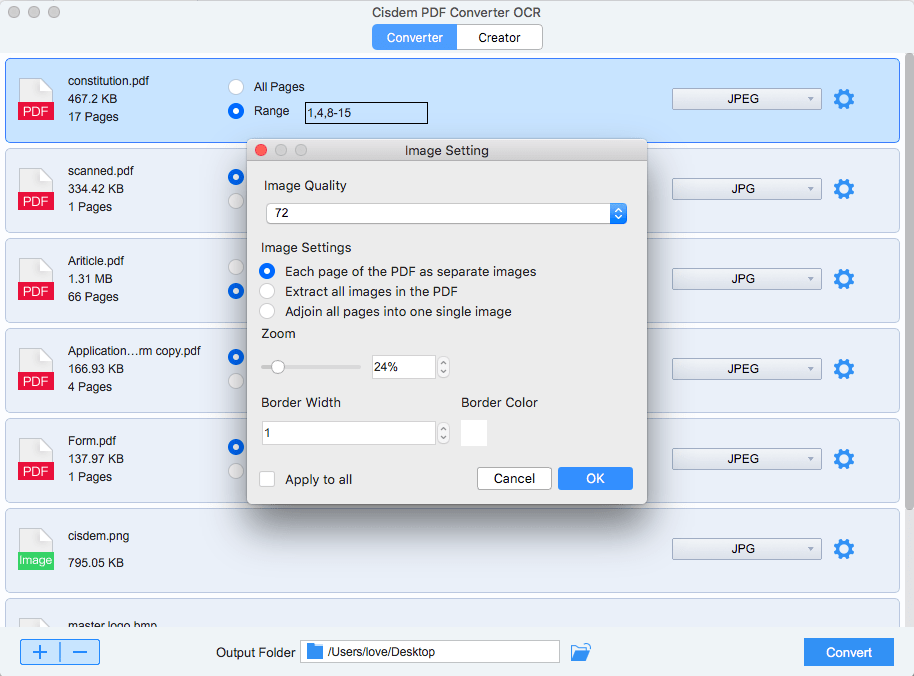914x676 pixels.
Task: Enable Apply to all checkbox
Action: tap(267, 479)
